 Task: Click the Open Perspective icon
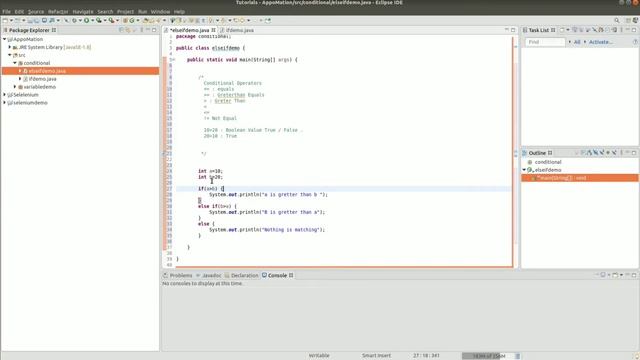628,20
